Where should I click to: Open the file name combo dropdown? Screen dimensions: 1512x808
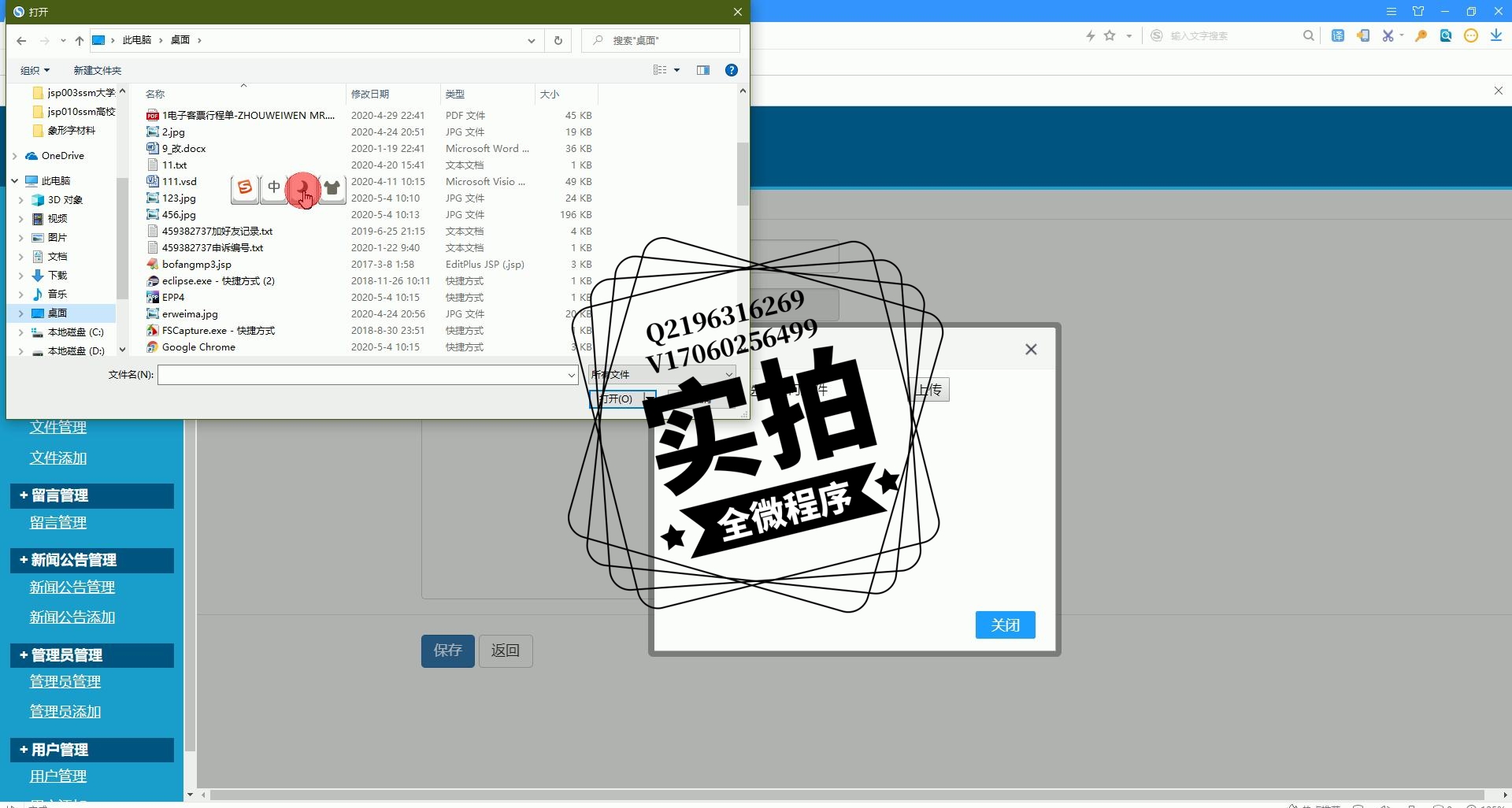click(x=572, y=375)
